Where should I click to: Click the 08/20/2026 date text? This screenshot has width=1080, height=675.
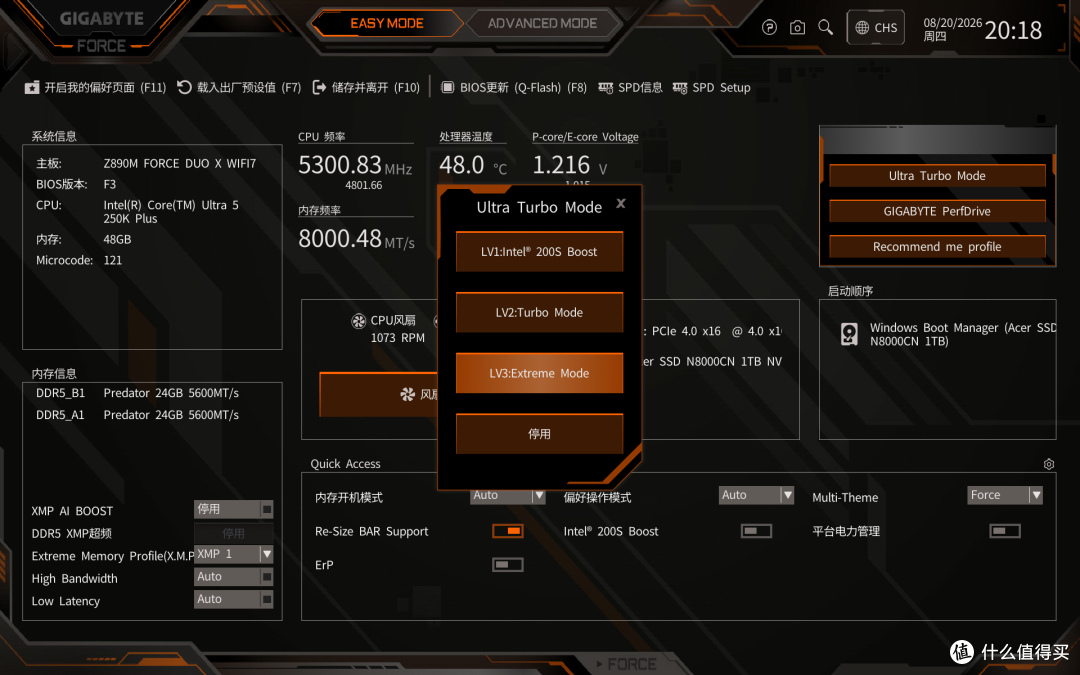(953, 23)
